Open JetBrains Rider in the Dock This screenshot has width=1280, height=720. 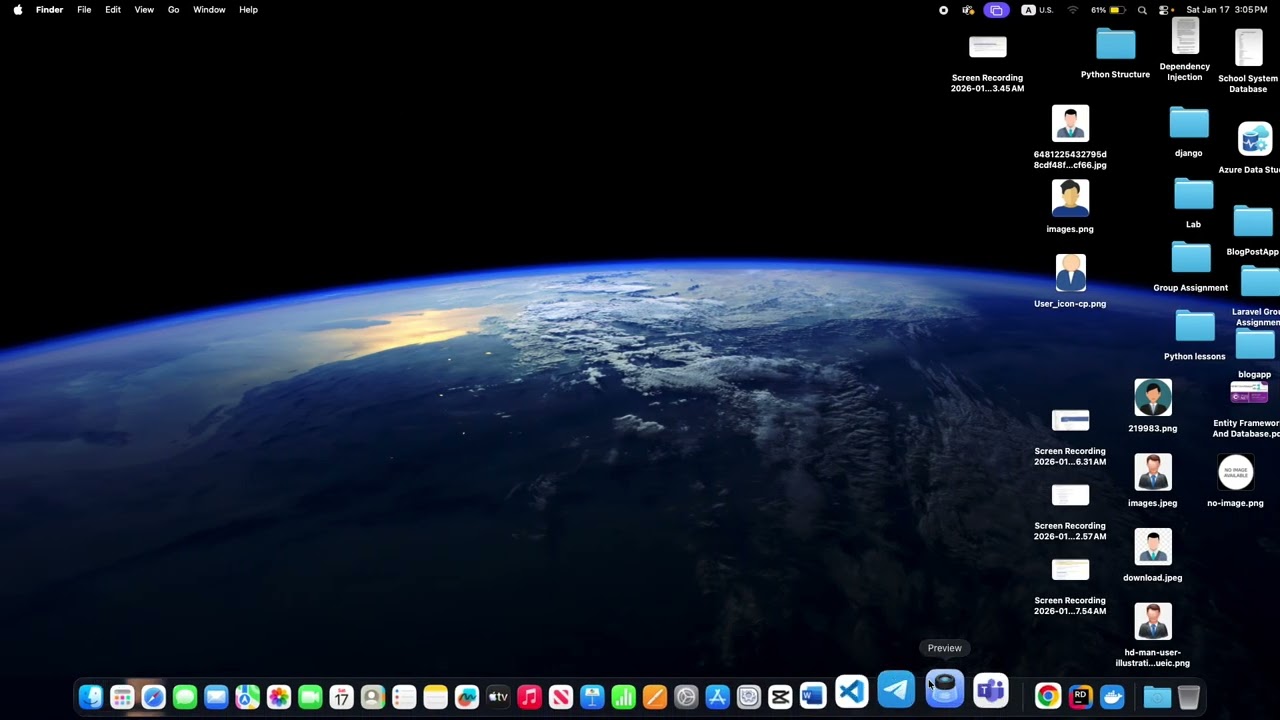(1080, 697)
